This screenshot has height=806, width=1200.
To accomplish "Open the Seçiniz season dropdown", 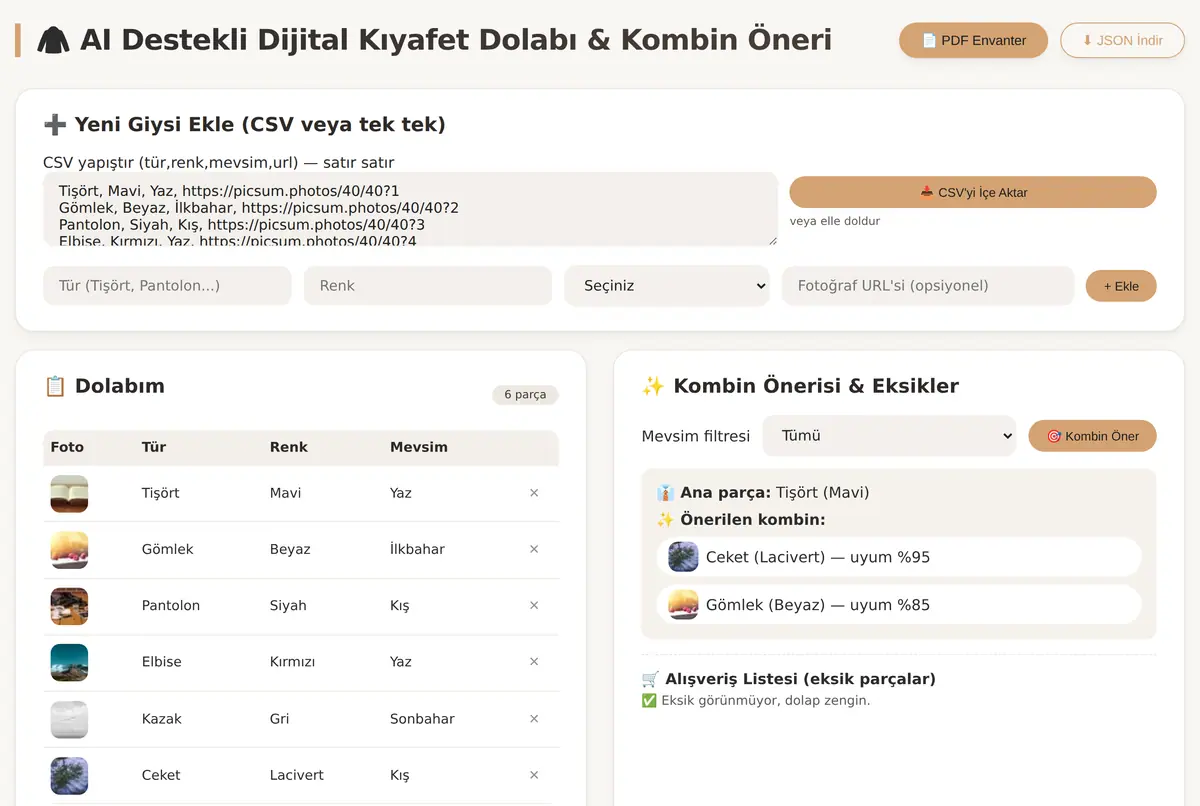I will [667, 285].
